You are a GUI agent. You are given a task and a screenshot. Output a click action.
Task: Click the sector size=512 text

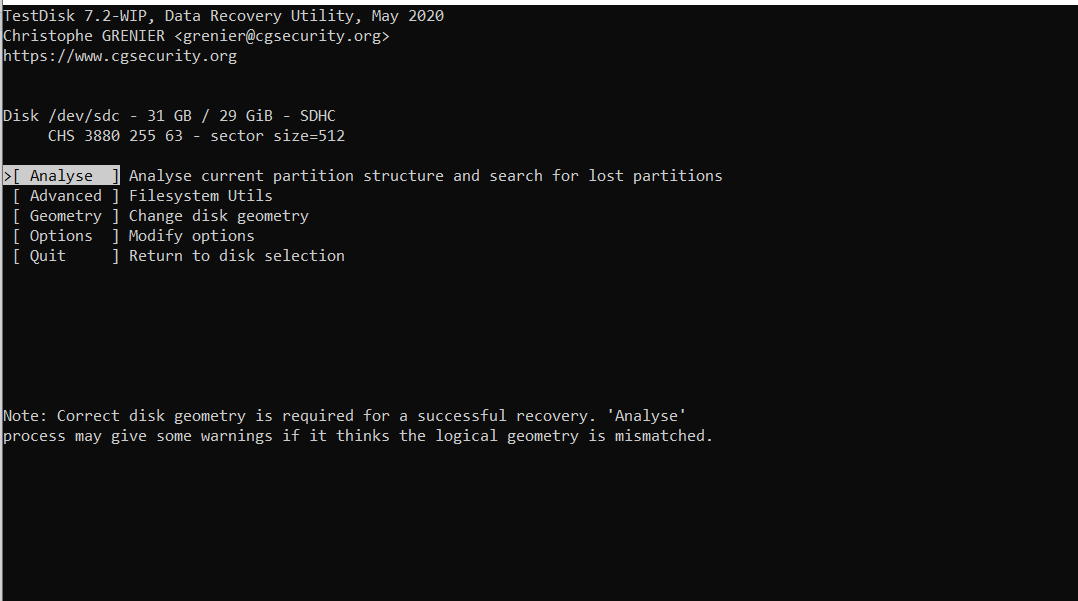(x=278, y=135)
